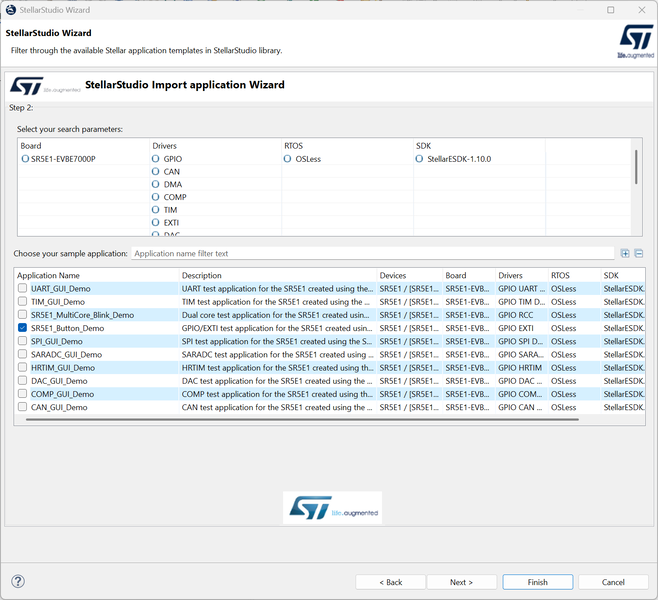Select the SPI_GUI_Demo application name

pos(56,342)
